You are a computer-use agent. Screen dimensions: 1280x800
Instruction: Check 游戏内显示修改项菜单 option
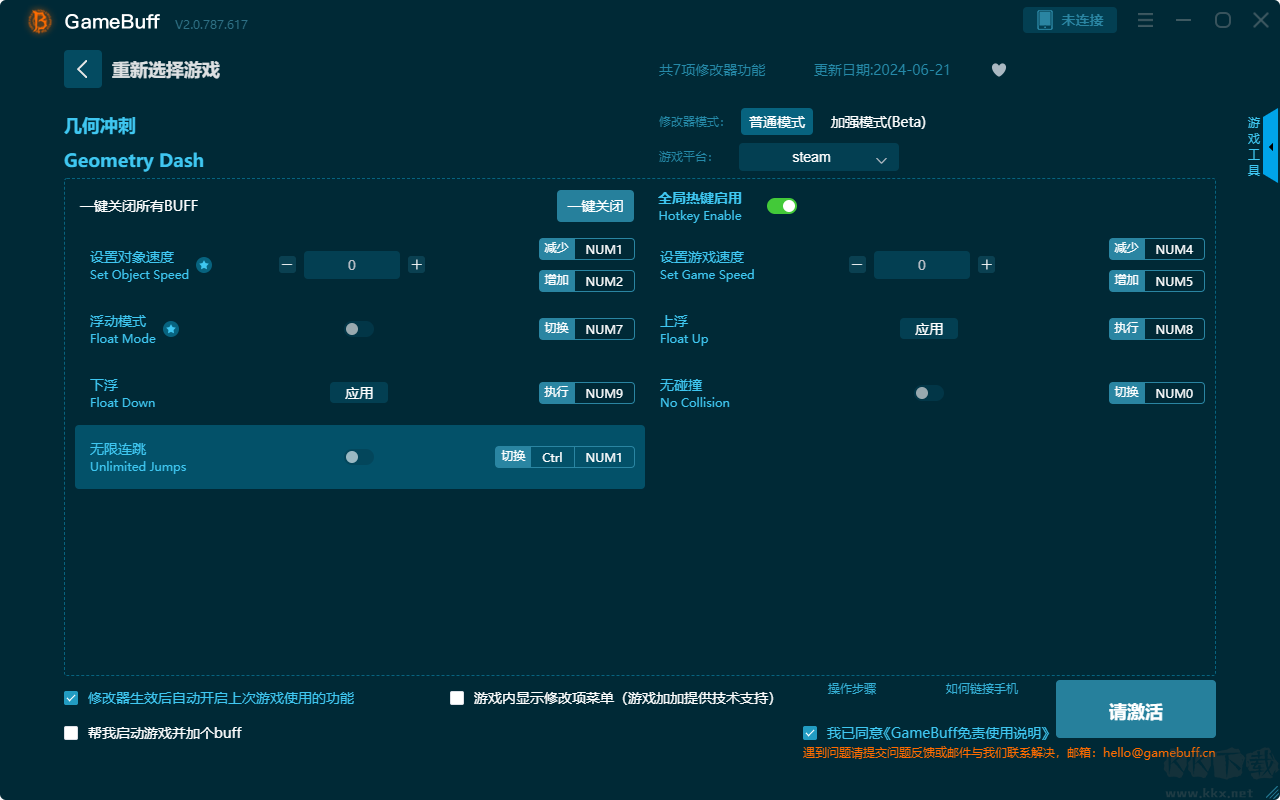(x=457, y=698)
